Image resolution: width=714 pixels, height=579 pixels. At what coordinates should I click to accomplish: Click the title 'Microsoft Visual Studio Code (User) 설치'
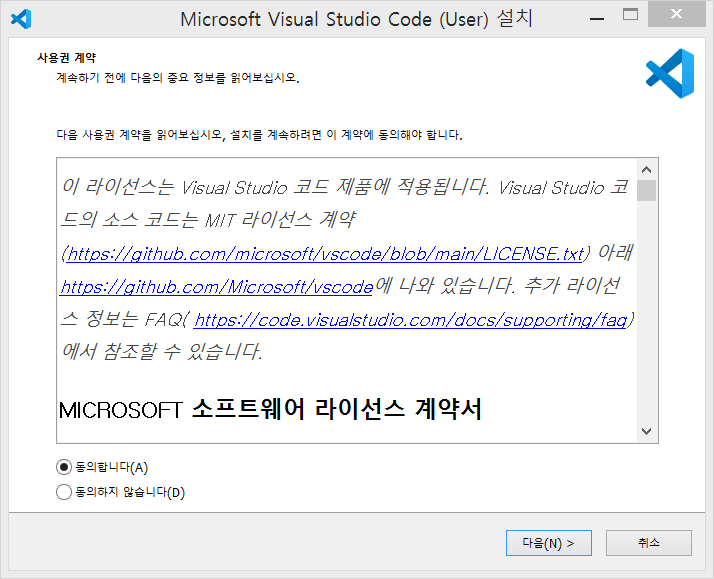pyautogui.click(x=356, y=19)
